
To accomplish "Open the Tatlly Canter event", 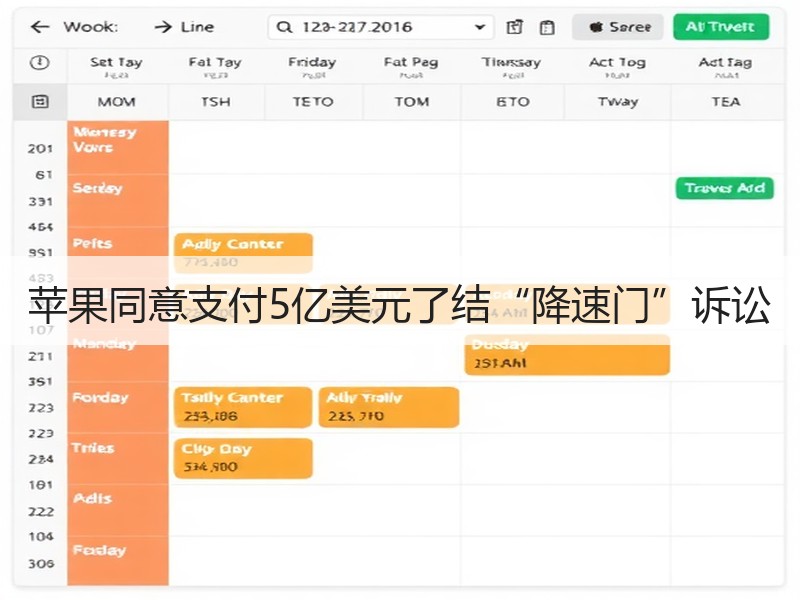I will pos(243,407).
